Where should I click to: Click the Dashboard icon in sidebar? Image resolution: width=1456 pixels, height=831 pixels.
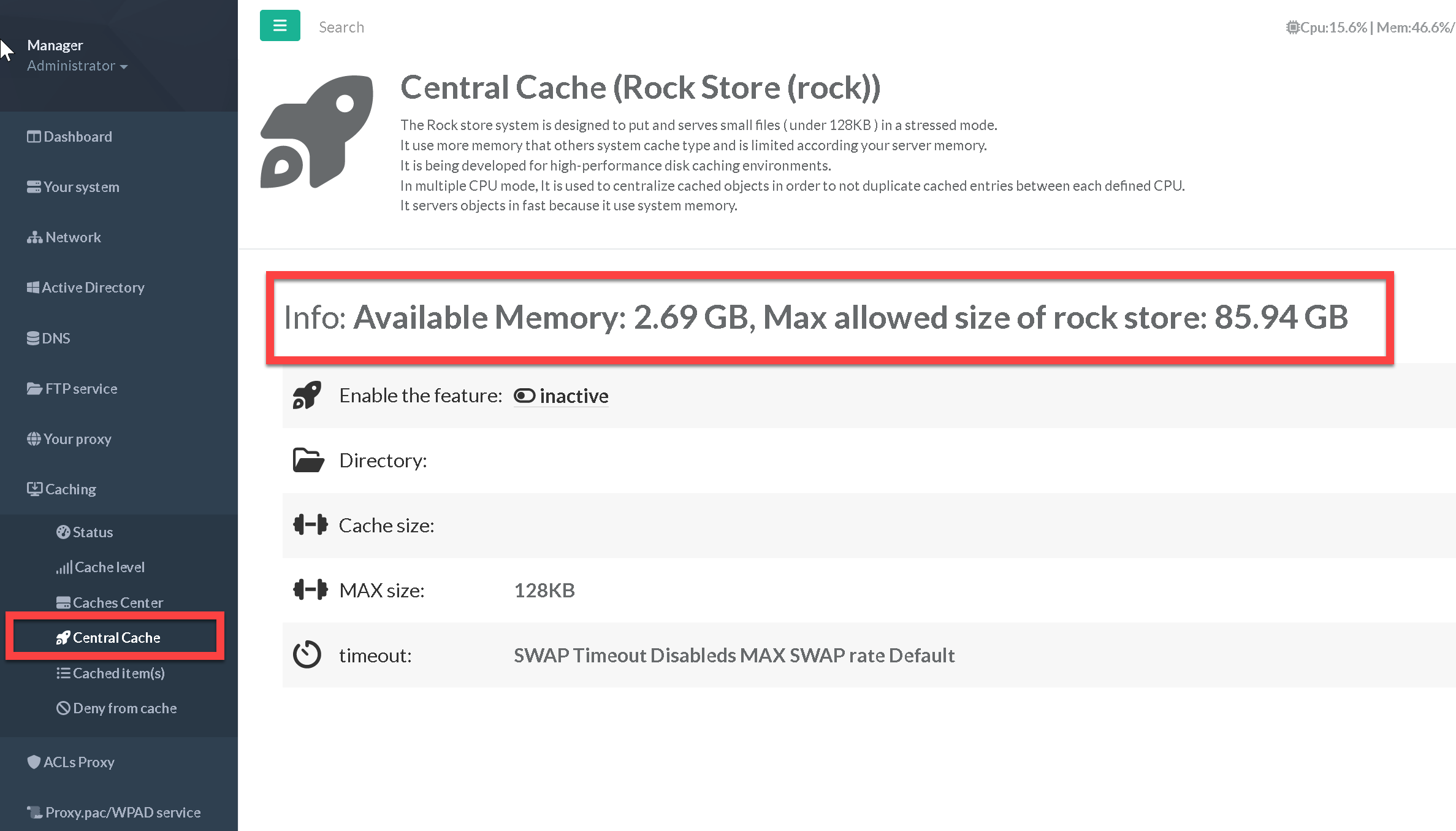tap(34, 137)
